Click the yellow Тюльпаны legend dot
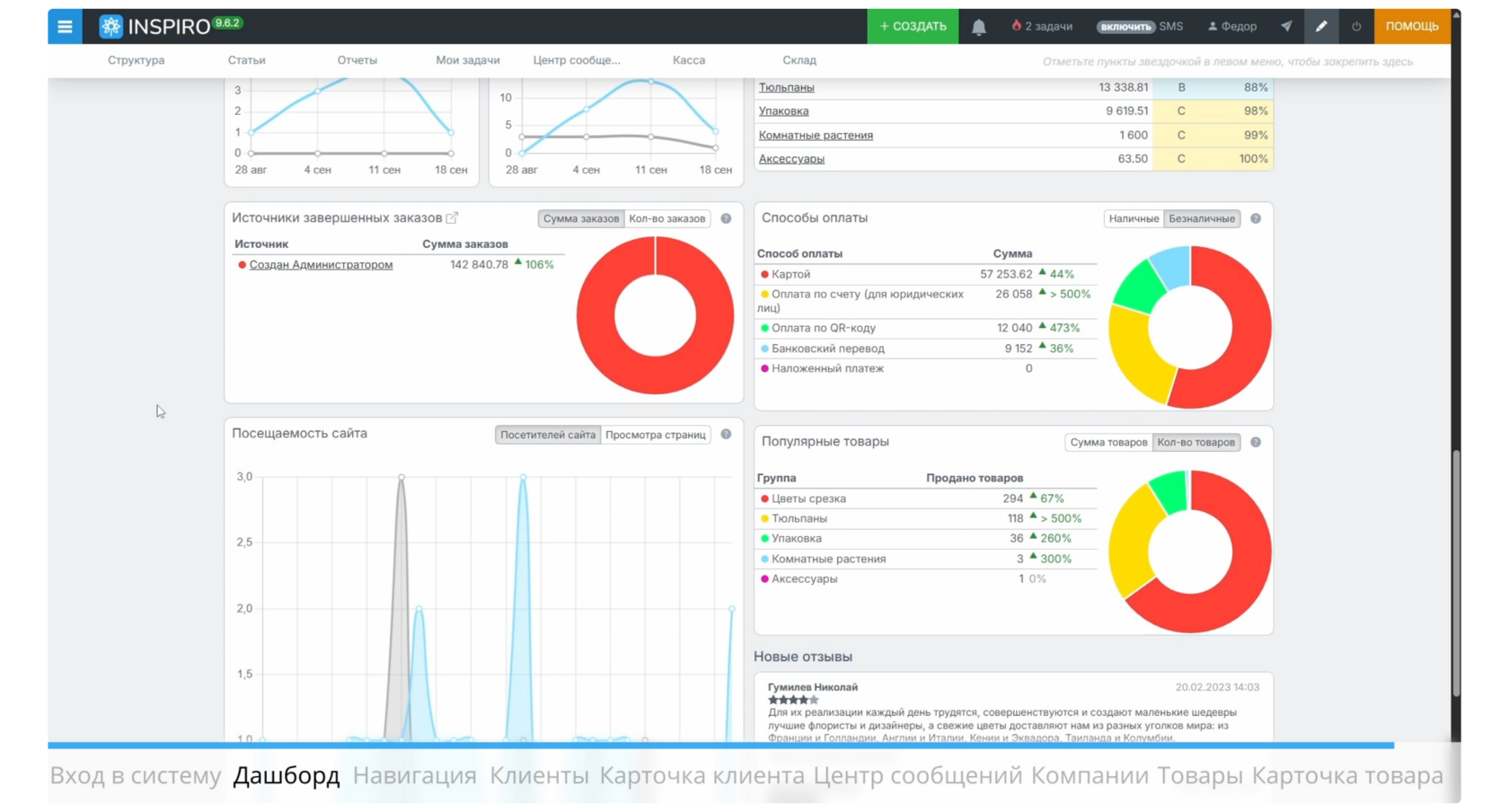The image size is (1509, 812). click(x=765, y=519)
